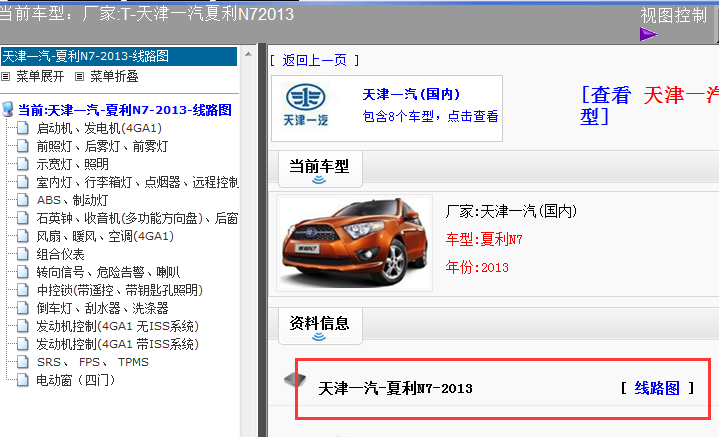719x437 pixels.
Task: Click page icon next to 发动机控制(4GA1 无ISS系统)
Action: pyautogui.click(x=22, y=326)
